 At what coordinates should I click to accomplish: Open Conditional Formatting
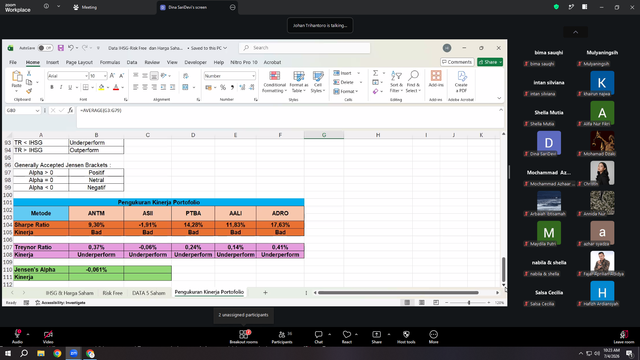tap(274, 82)
